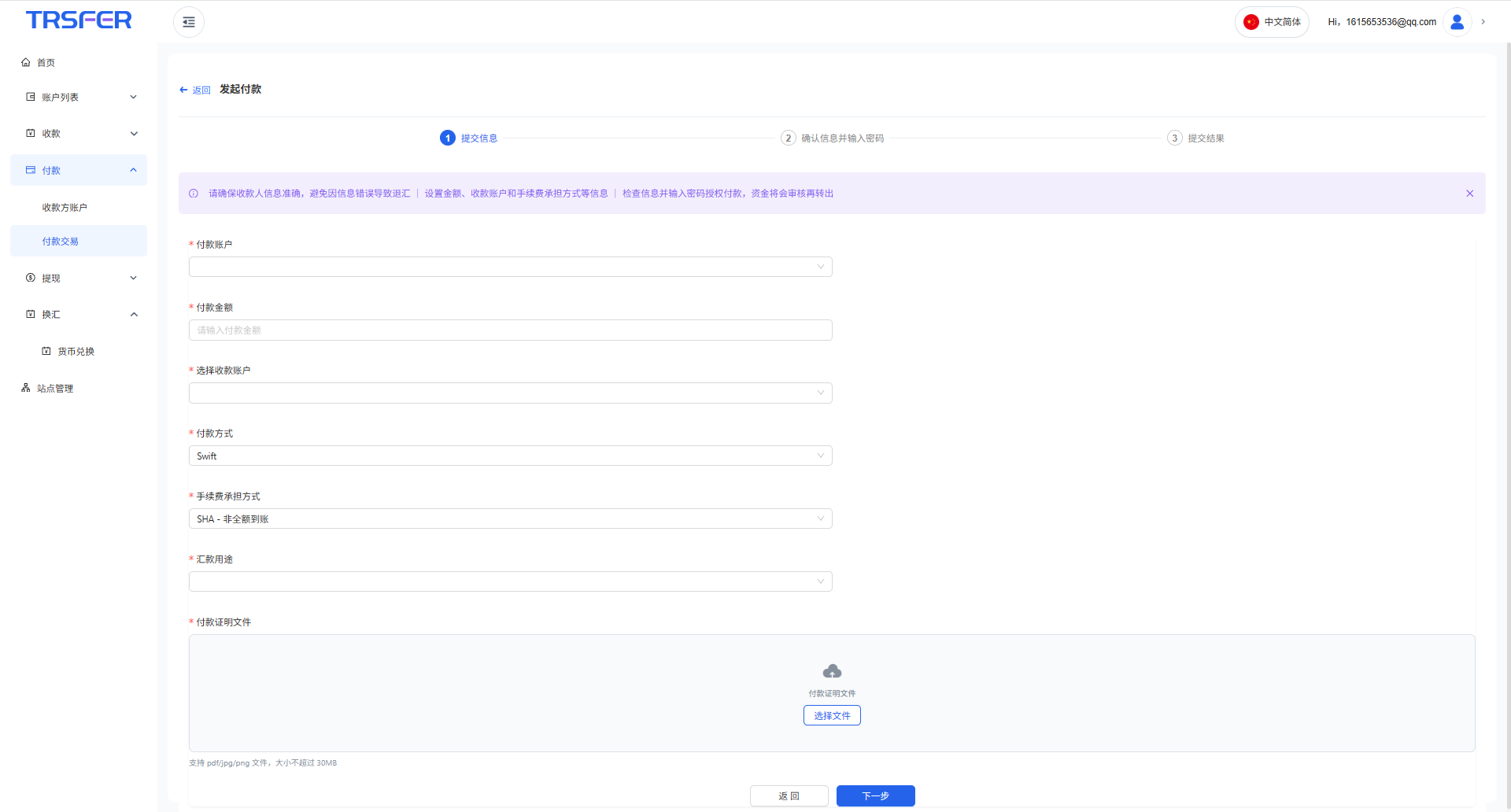
Task: Open the 手续费承担方式 dropdown
Action: coord(510,519)
